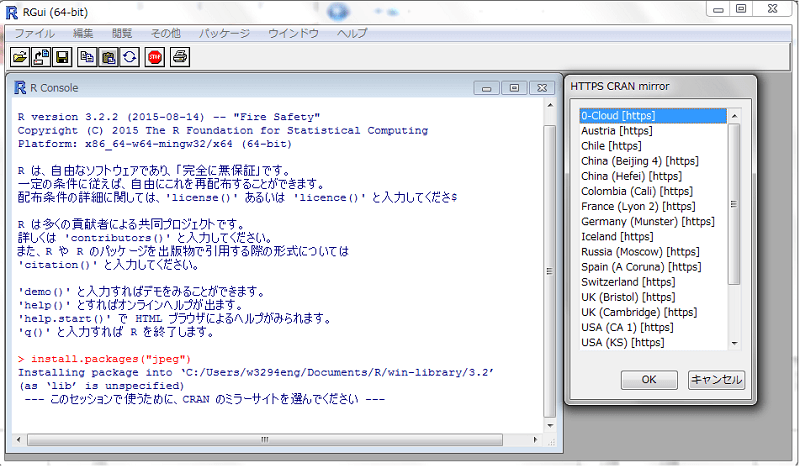Minimize the R Console window

click(486, 88)
